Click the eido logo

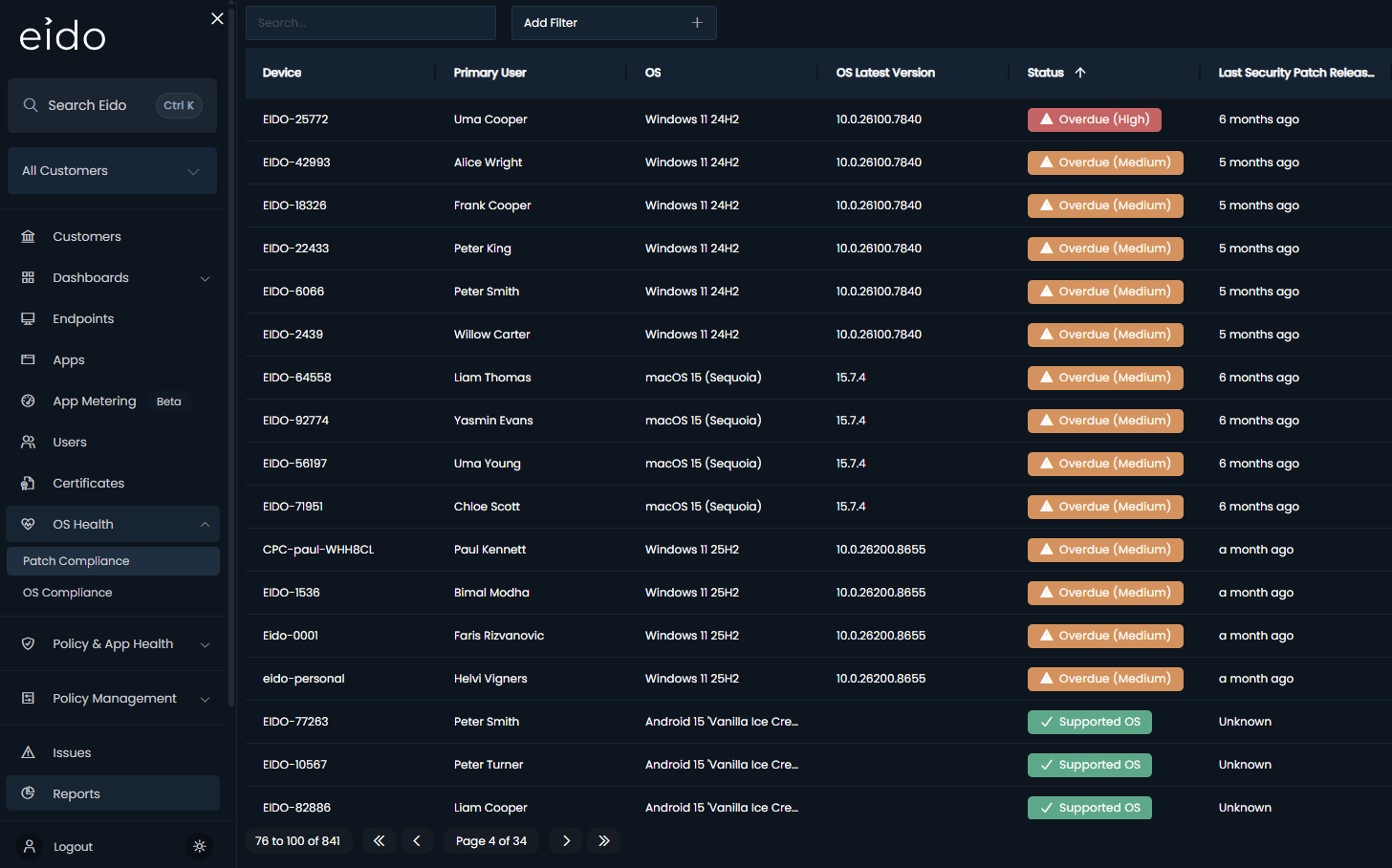63,35
